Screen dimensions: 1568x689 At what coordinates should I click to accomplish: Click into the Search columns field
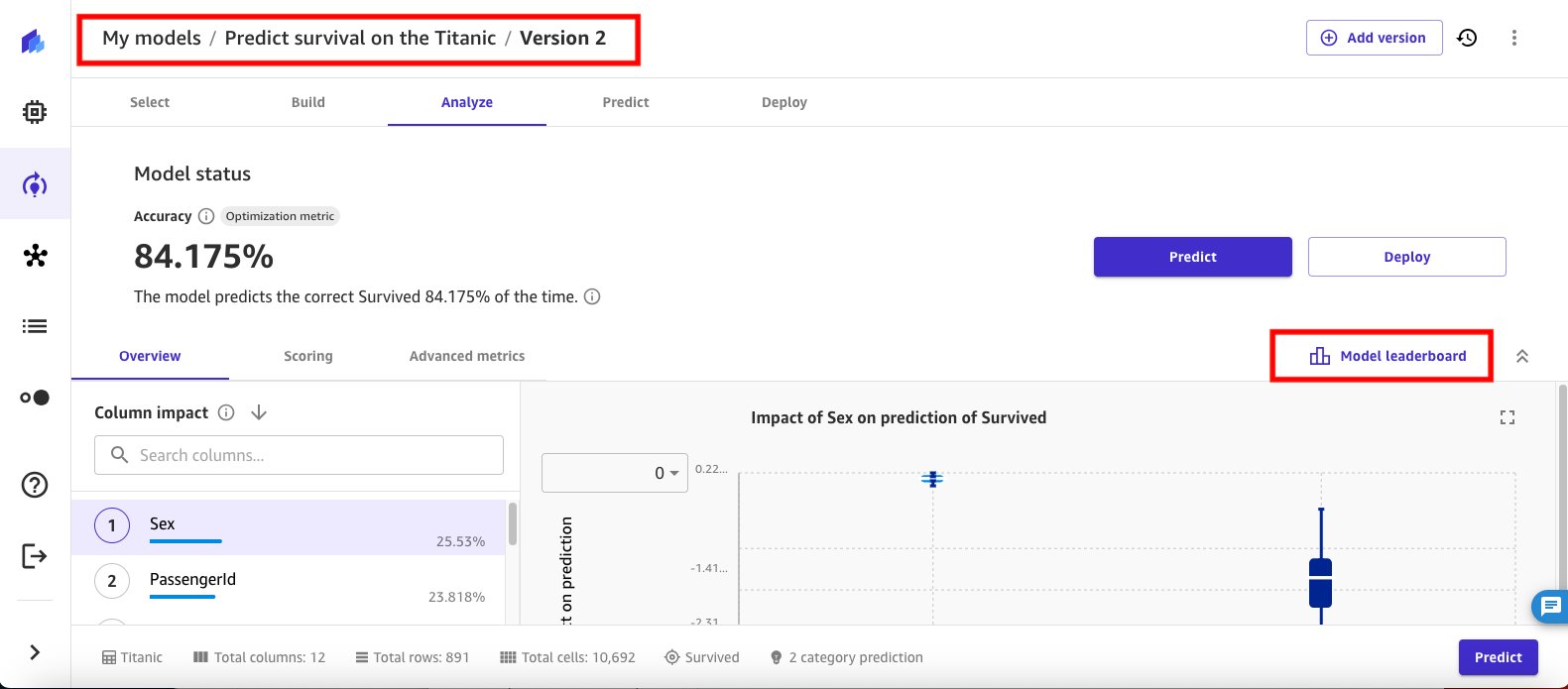(299, 455)
